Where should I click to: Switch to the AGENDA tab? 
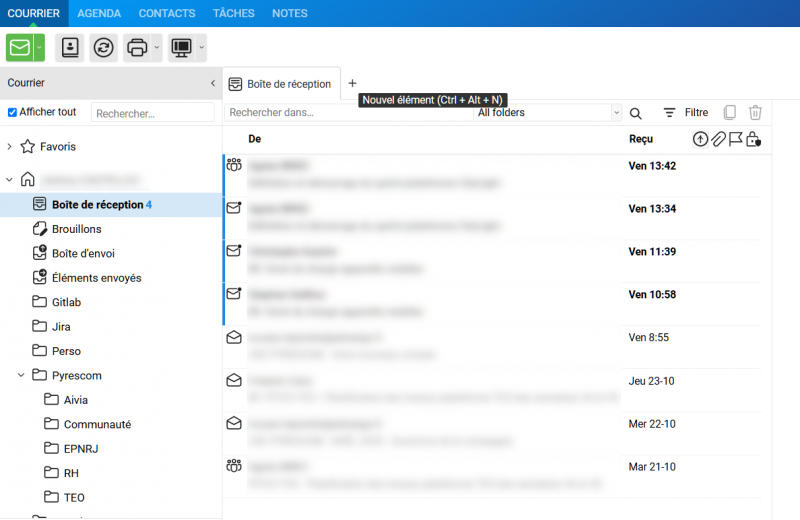click(99, 13)
